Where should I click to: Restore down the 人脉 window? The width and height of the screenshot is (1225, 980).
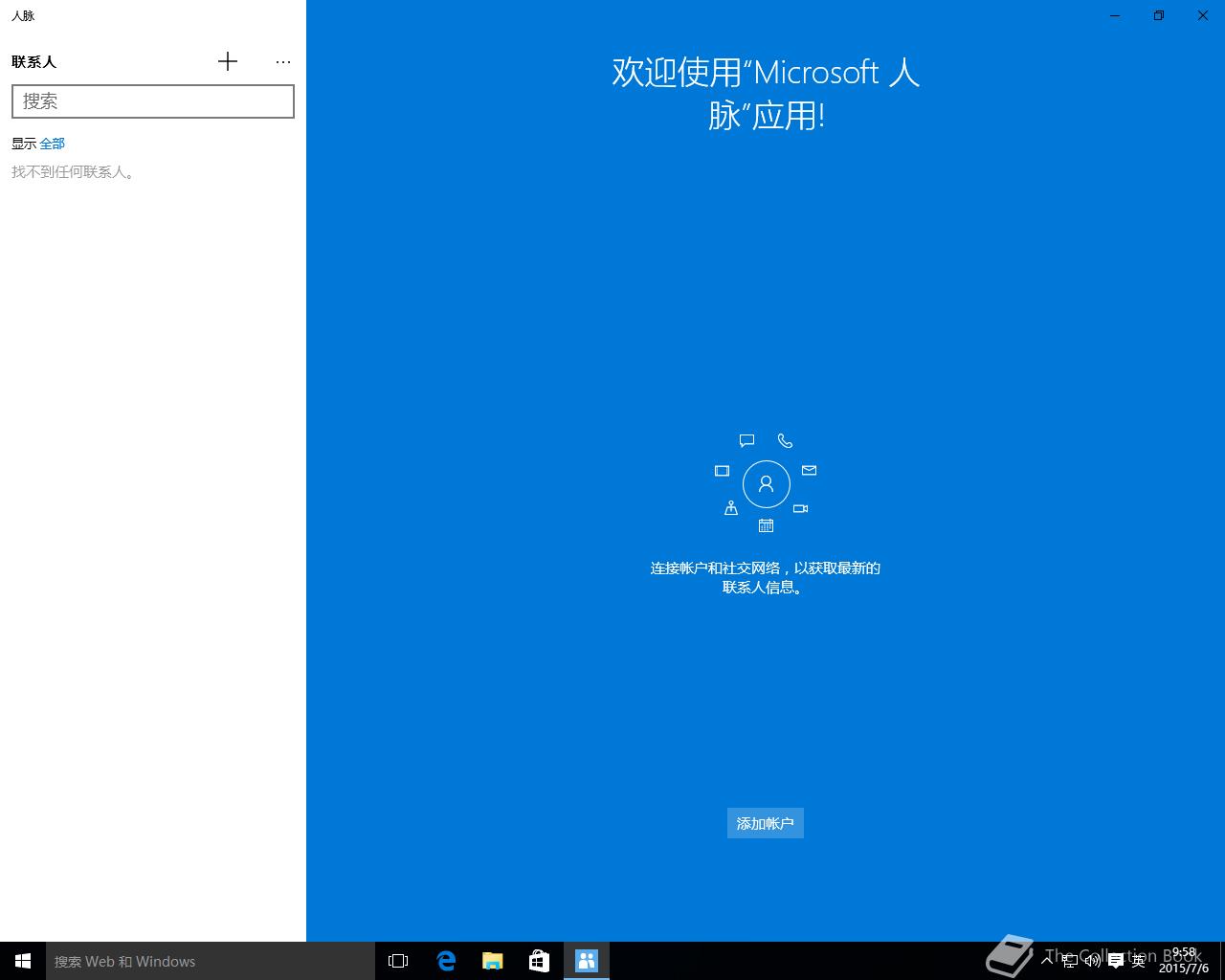point(1159,15)
